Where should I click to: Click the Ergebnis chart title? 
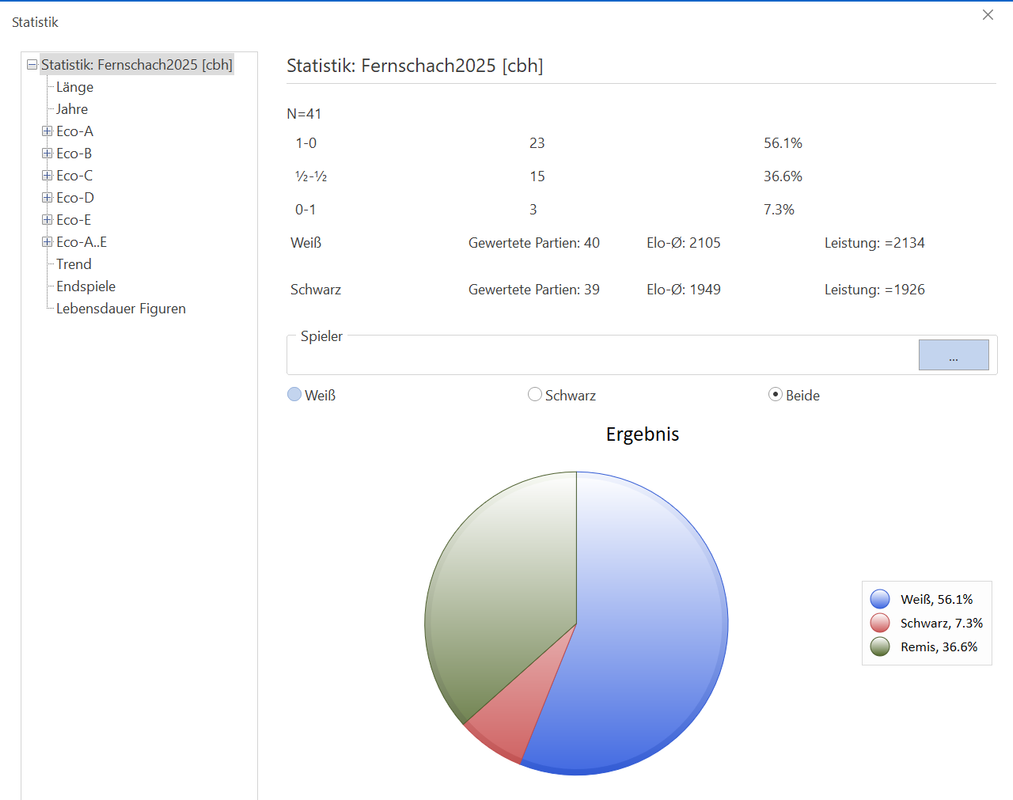pos(642,434)
